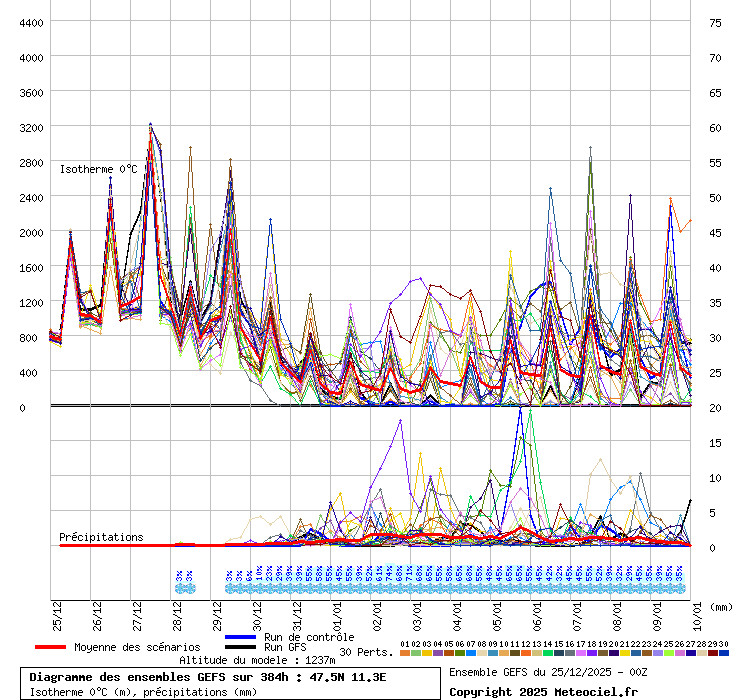The height and width of the screenshot is (700, 740).
Task: Click the snow risk icon labeled 61%
Action: pyautogui.click(x=379, y=588)
